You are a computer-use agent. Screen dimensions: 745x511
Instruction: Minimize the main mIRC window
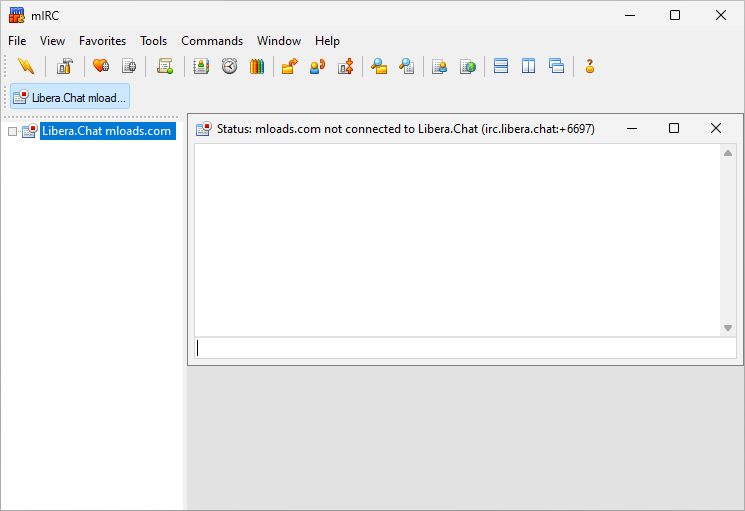[x=630, y=16]
